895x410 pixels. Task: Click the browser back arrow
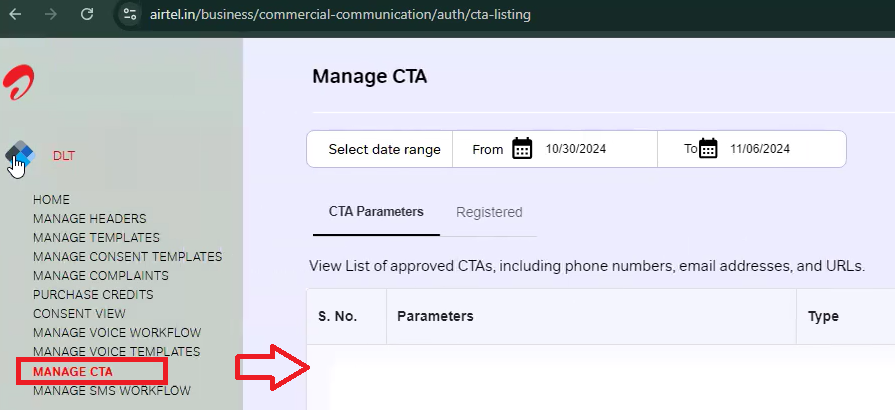[x=15, y=14]
